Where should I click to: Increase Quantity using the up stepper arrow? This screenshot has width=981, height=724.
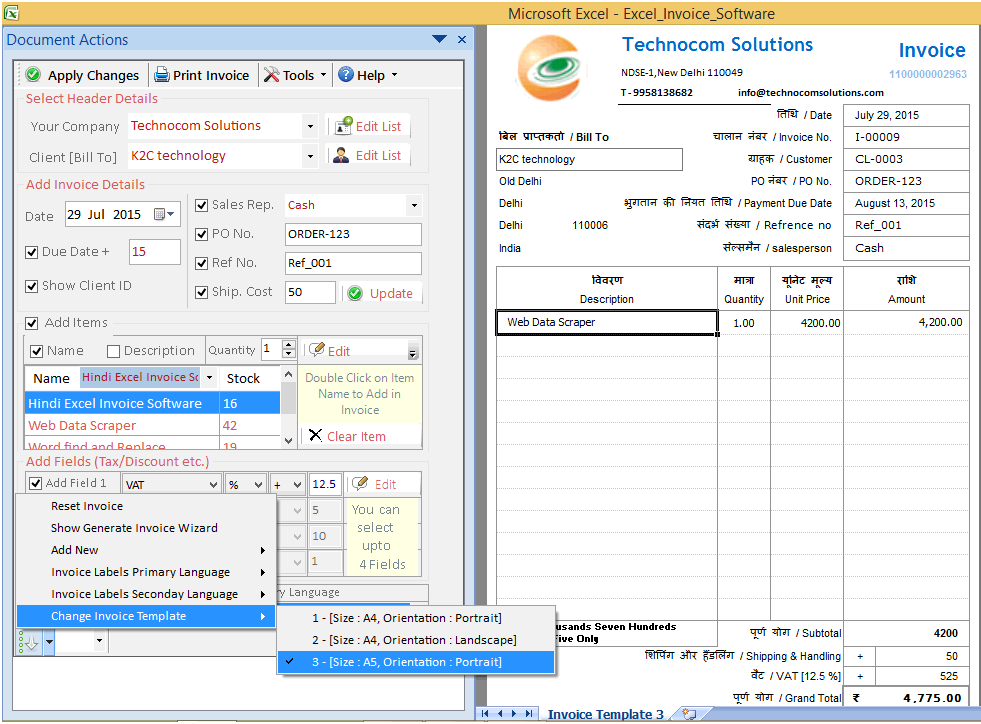point(288,344)
